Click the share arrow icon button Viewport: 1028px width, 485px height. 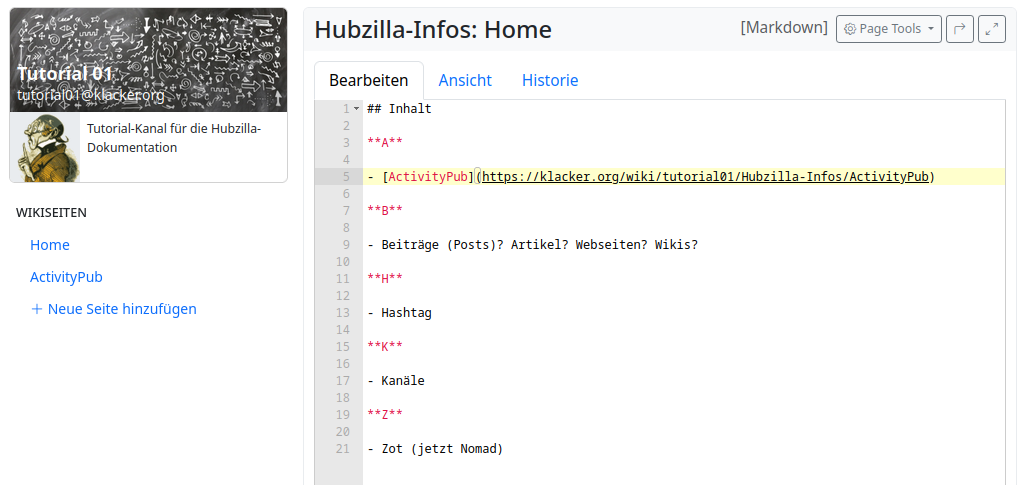click(x=959, y=29)
